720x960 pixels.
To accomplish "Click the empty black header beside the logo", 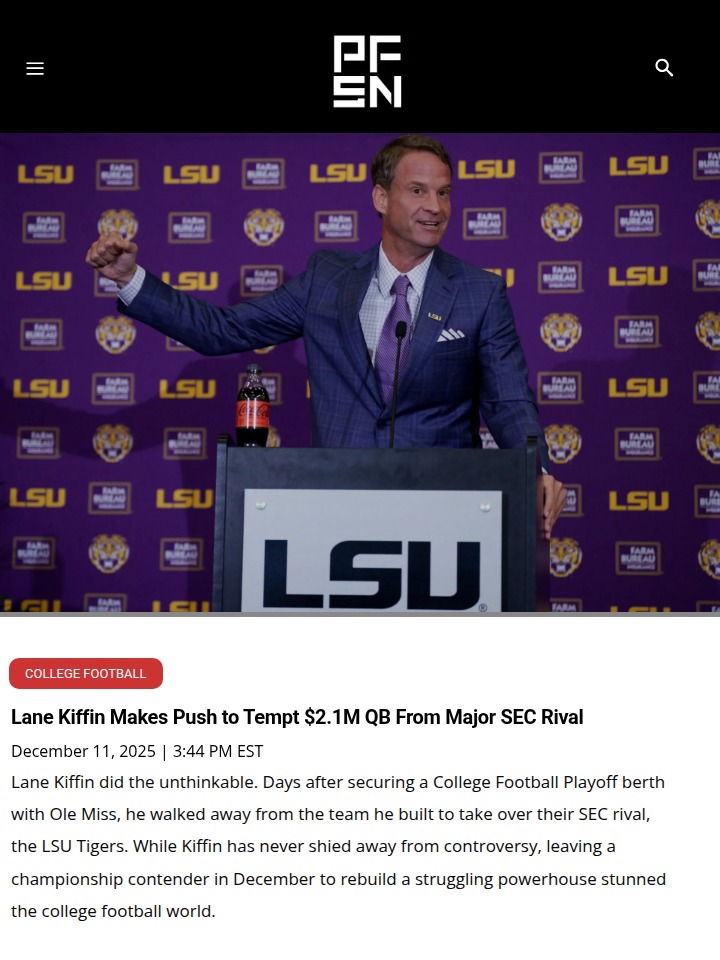I will (x=184, y=67).
